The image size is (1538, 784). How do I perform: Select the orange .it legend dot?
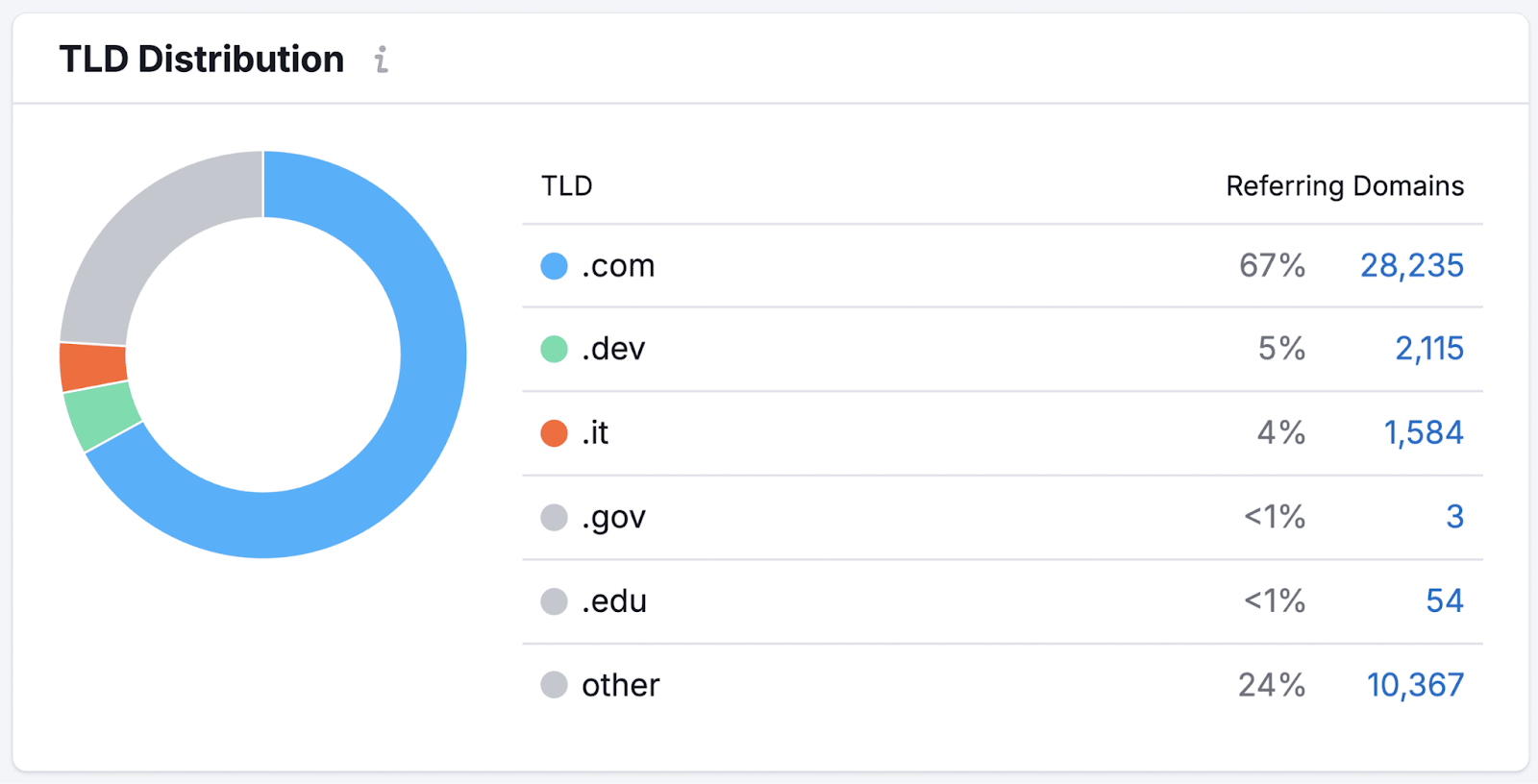coord(554,432)
